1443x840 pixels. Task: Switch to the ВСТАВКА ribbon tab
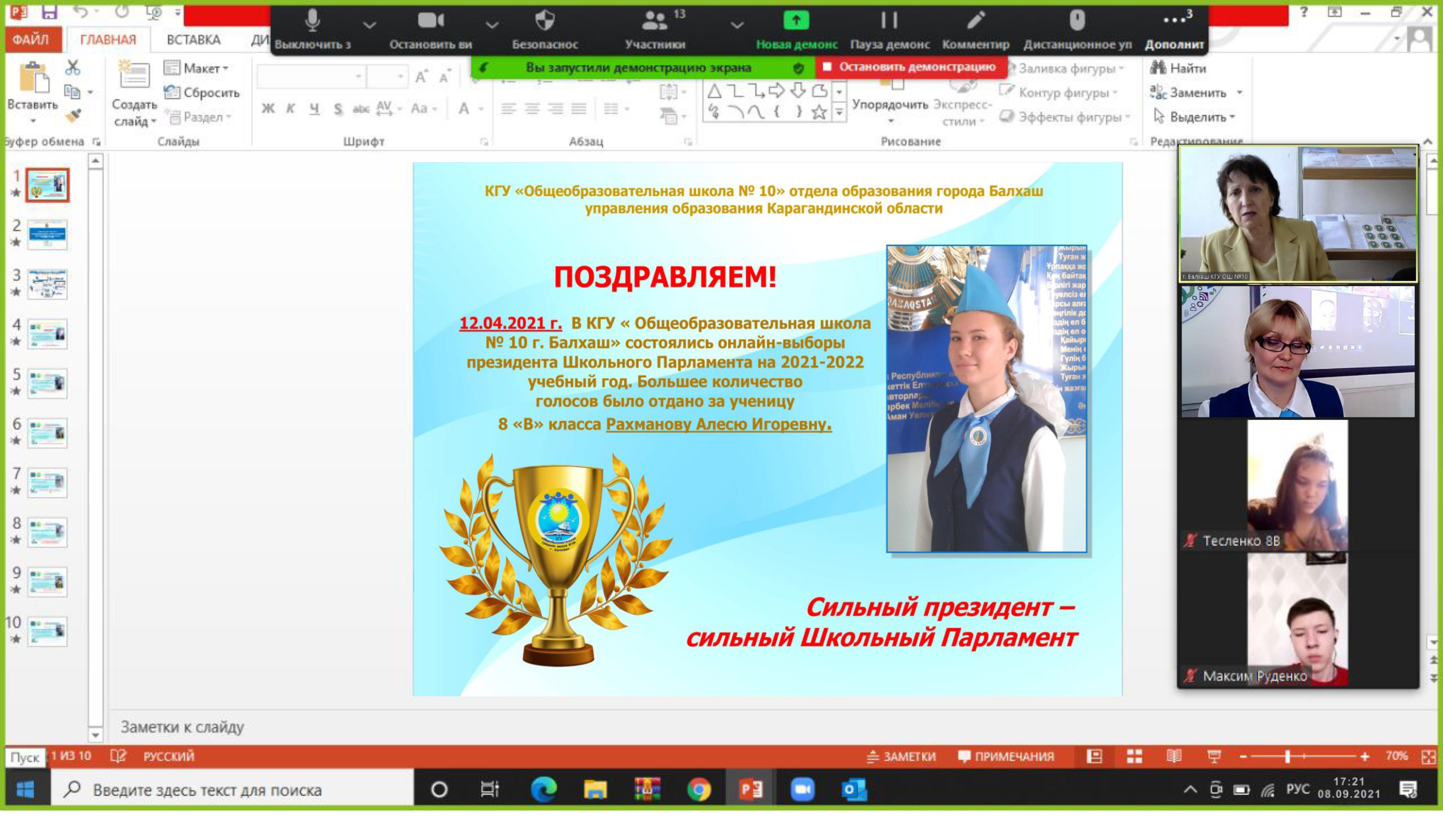[x=193, y=39]
